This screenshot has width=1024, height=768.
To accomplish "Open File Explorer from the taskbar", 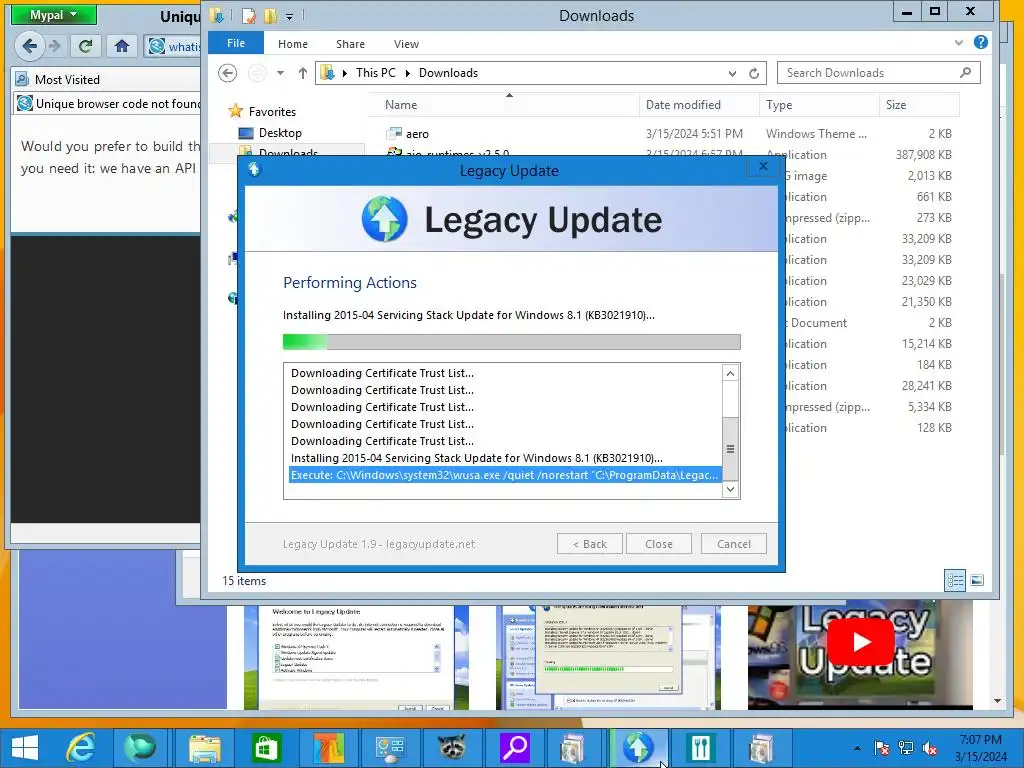I will point(204,748).
